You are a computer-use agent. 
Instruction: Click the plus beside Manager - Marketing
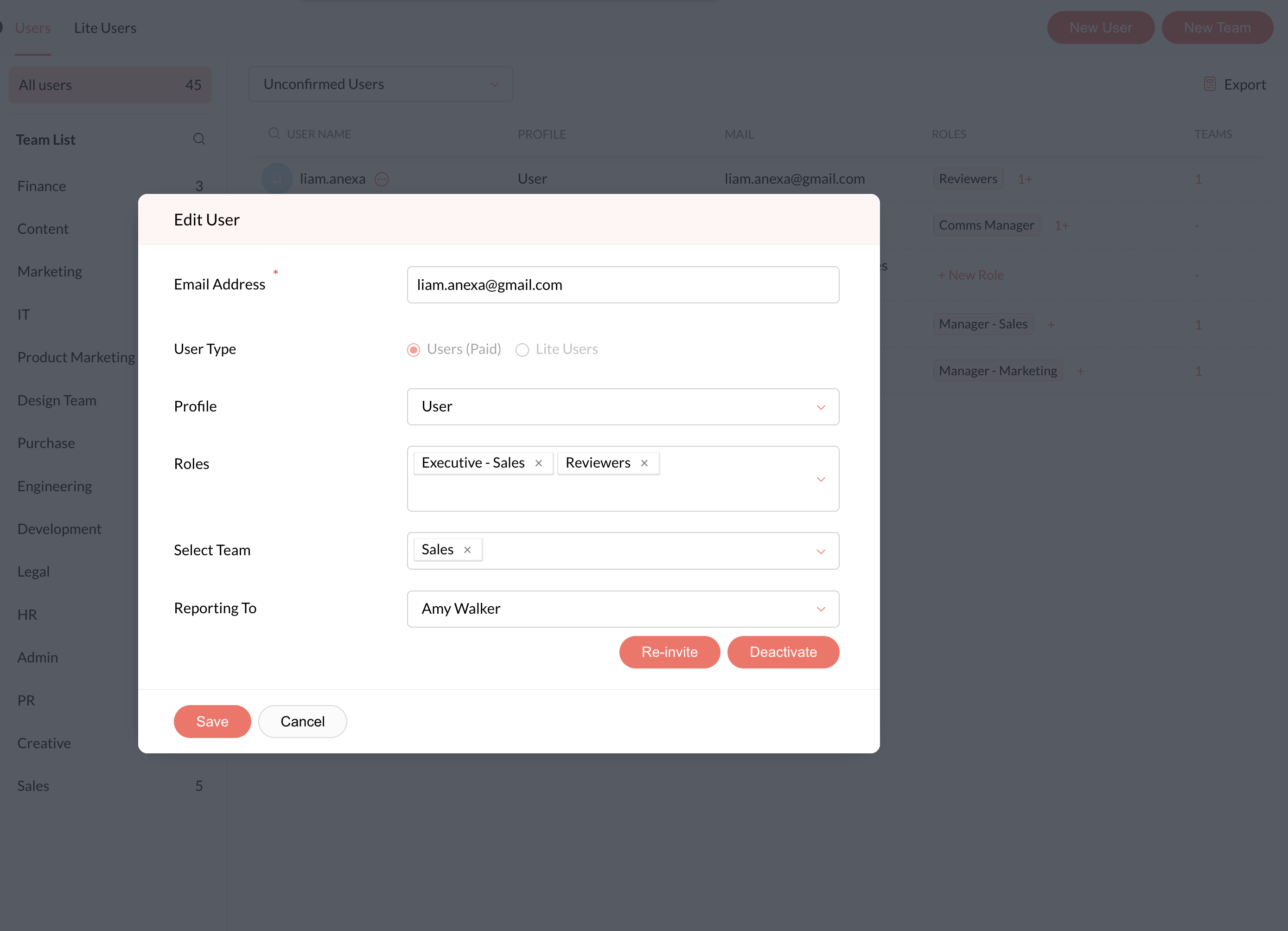pyautogui.click(x=1080, y=371)
